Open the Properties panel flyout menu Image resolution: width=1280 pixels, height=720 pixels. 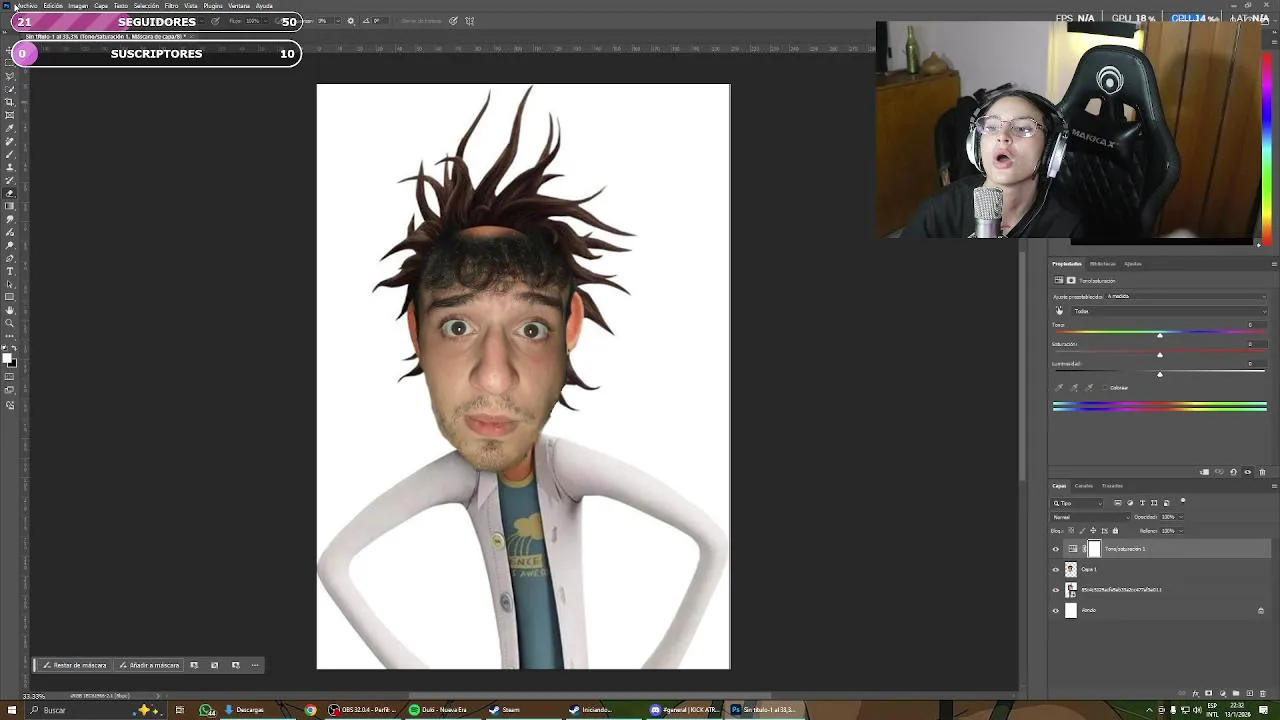[1274, 264]
